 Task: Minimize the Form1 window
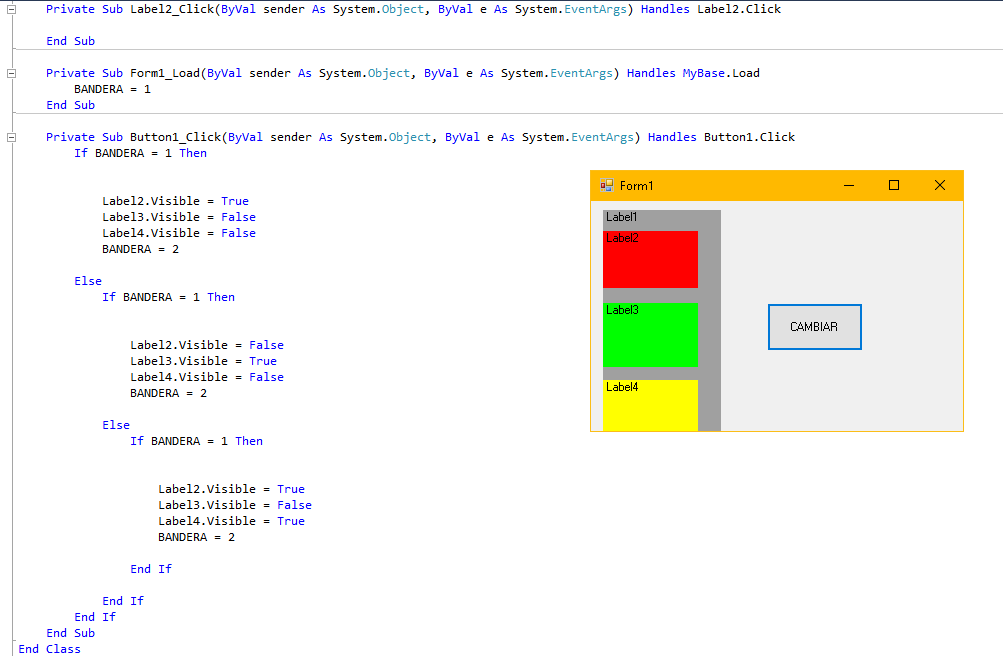(x=849, y=185)
